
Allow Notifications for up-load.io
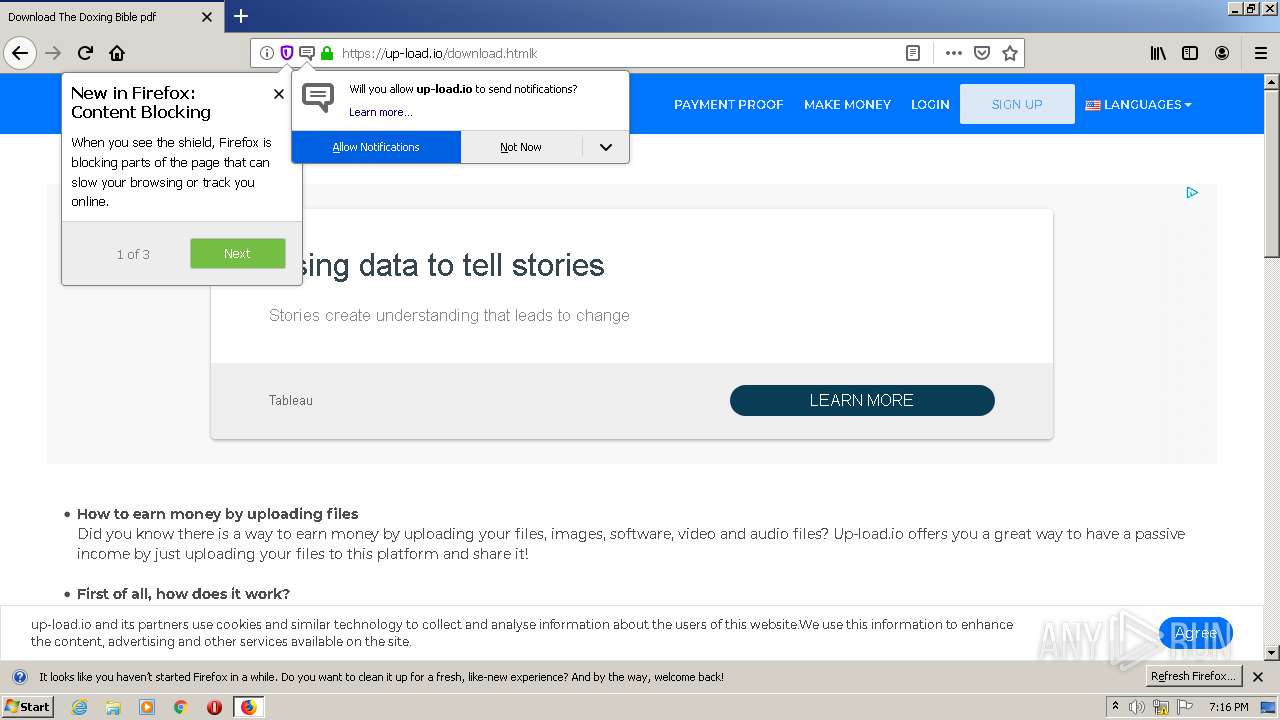tap(376, 147)
